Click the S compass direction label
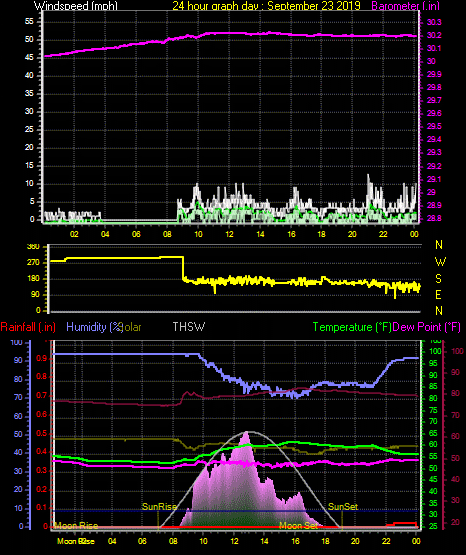This screenshot has width=466, height=555. click(438, 279)
